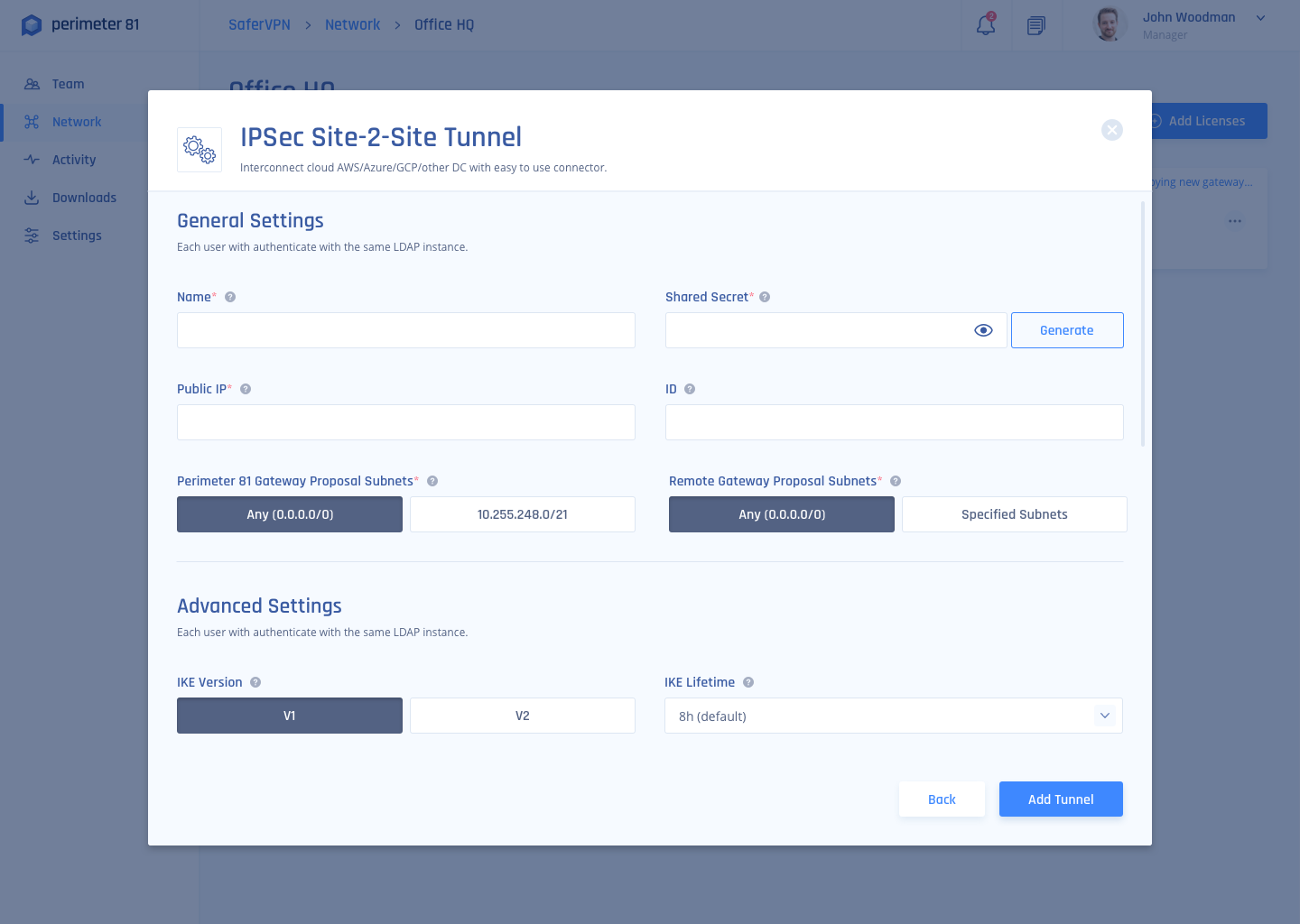Go to SaferVPN breadcrumb link
The image size is (1300, 924).
(259, 25)
